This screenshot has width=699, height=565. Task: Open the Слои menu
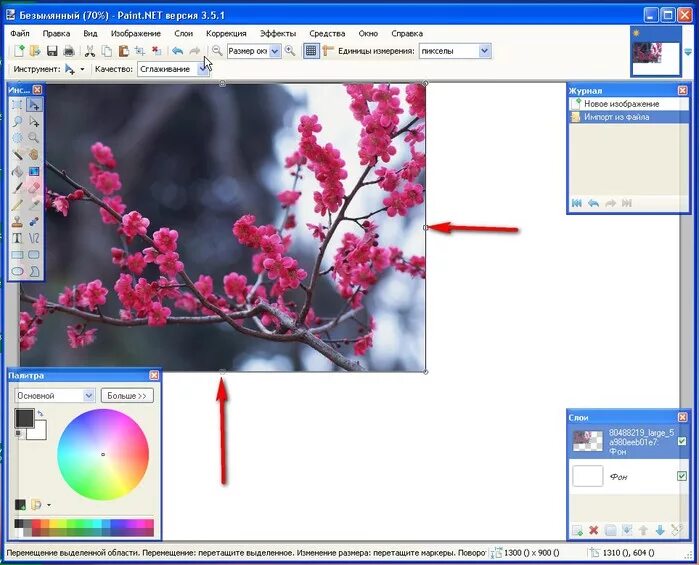click(x=183, y=33)
